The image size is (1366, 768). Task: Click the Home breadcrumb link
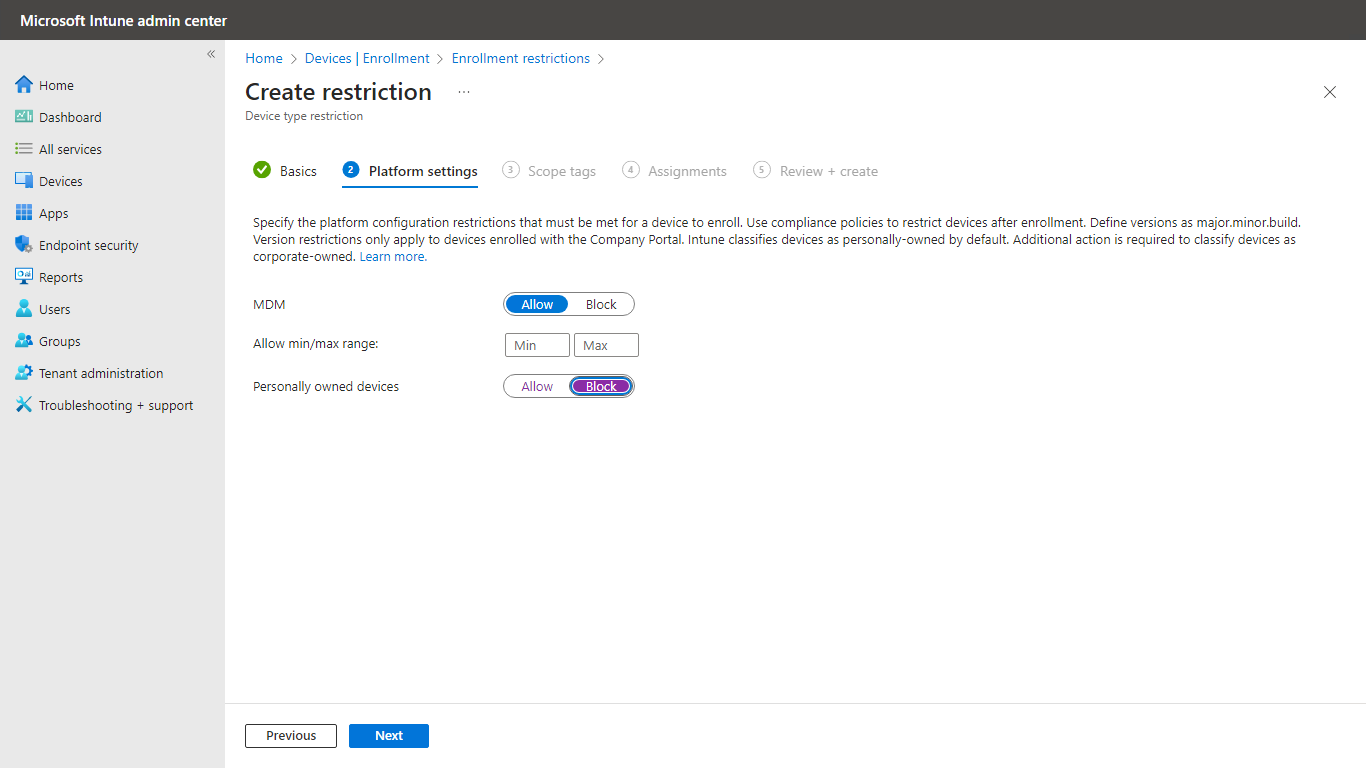pyautogui.click(x=264, y=58)
